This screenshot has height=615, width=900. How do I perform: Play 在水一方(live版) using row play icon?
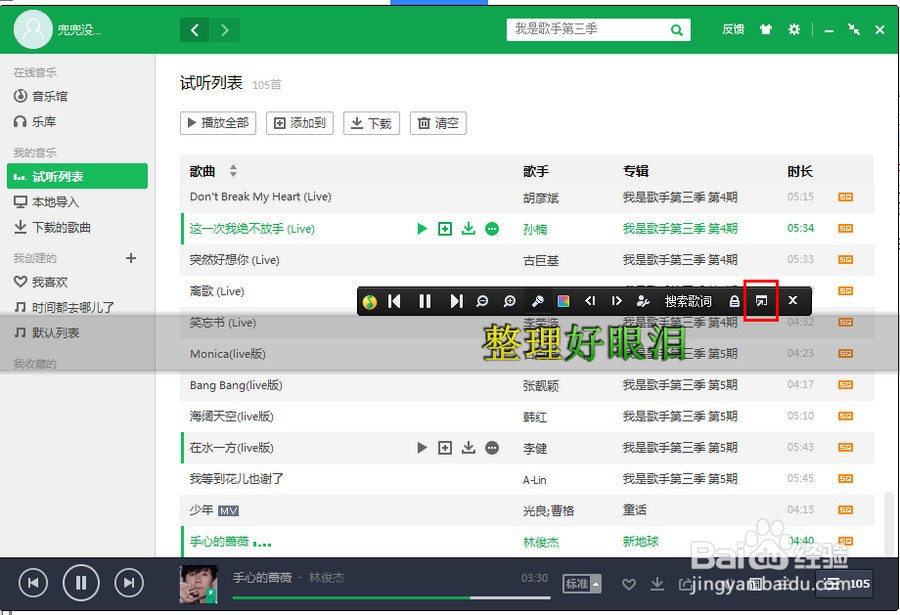[x=422, y=448]
